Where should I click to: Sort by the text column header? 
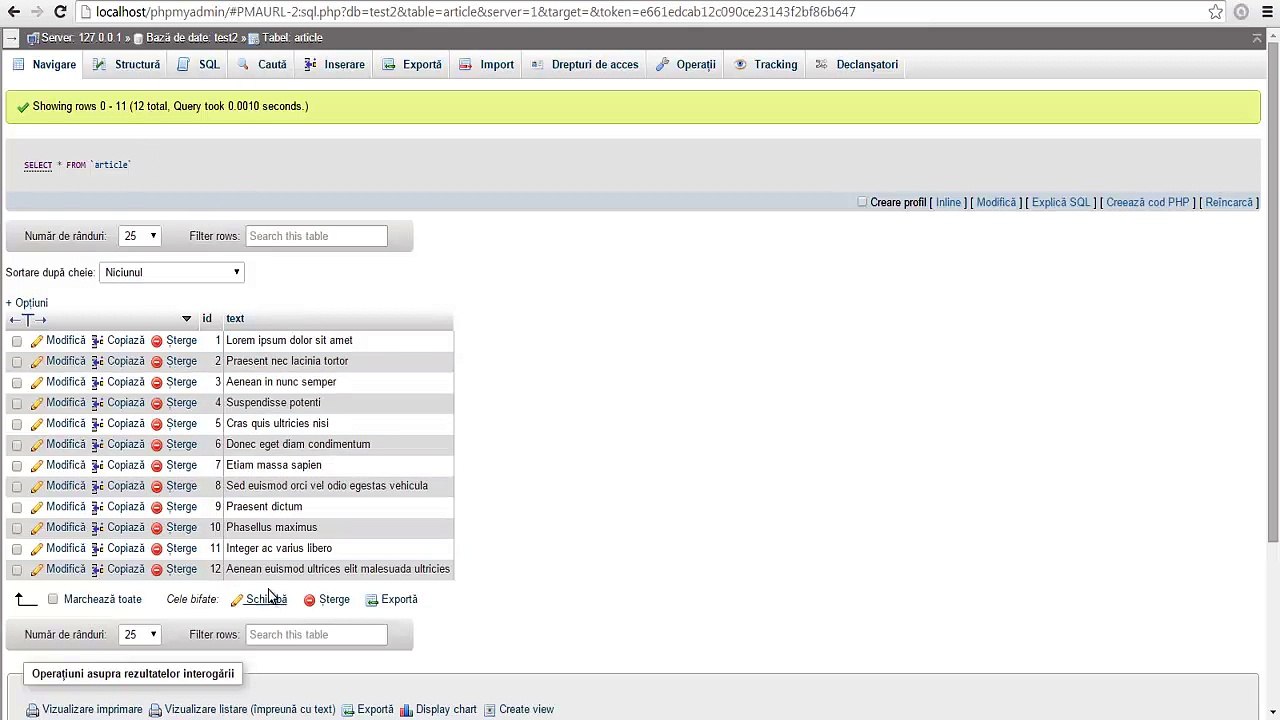(x=235, y=318)
